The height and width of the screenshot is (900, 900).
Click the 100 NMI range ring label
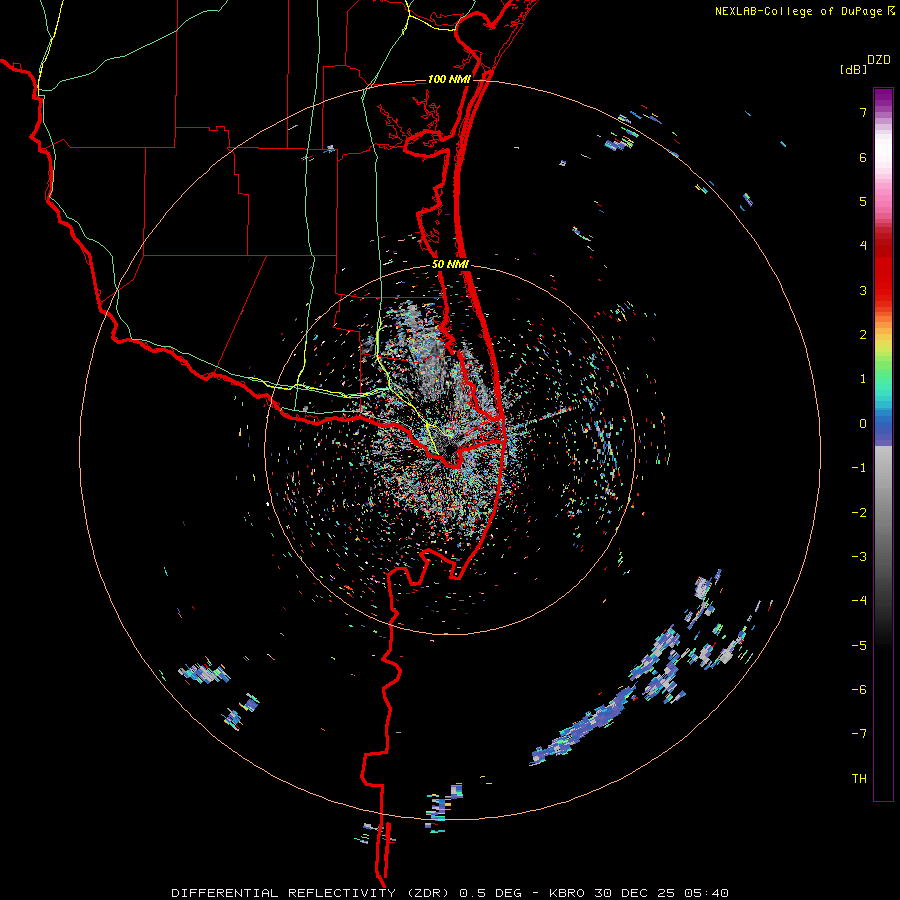click(449, 79)
